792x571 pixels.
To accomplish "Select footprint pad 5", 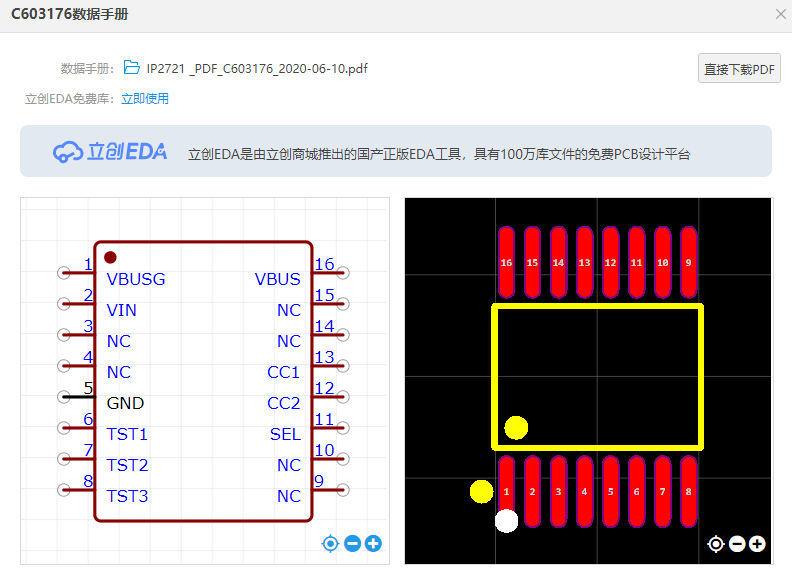I will (610, 491).
